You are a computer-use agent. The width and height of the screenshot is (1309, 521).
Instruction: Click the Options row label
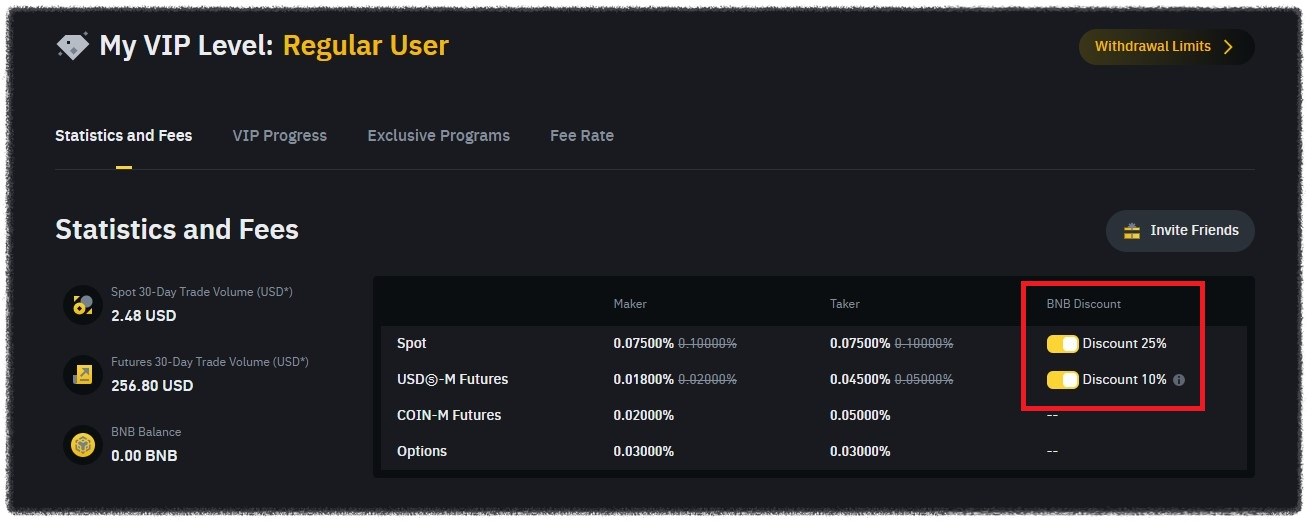pos(422,451)
